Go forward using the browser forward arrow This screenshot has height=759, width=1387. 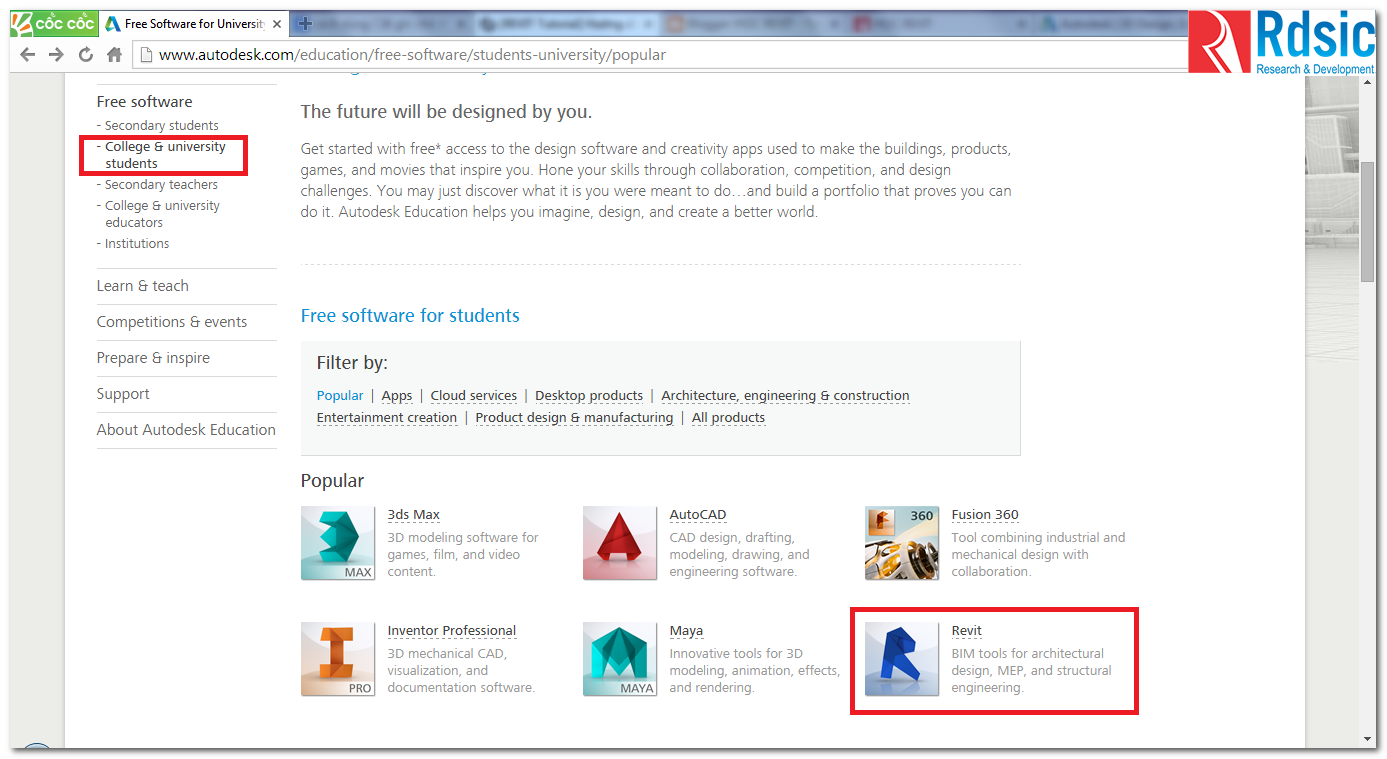pyautogui.click(x=57, y=55)
